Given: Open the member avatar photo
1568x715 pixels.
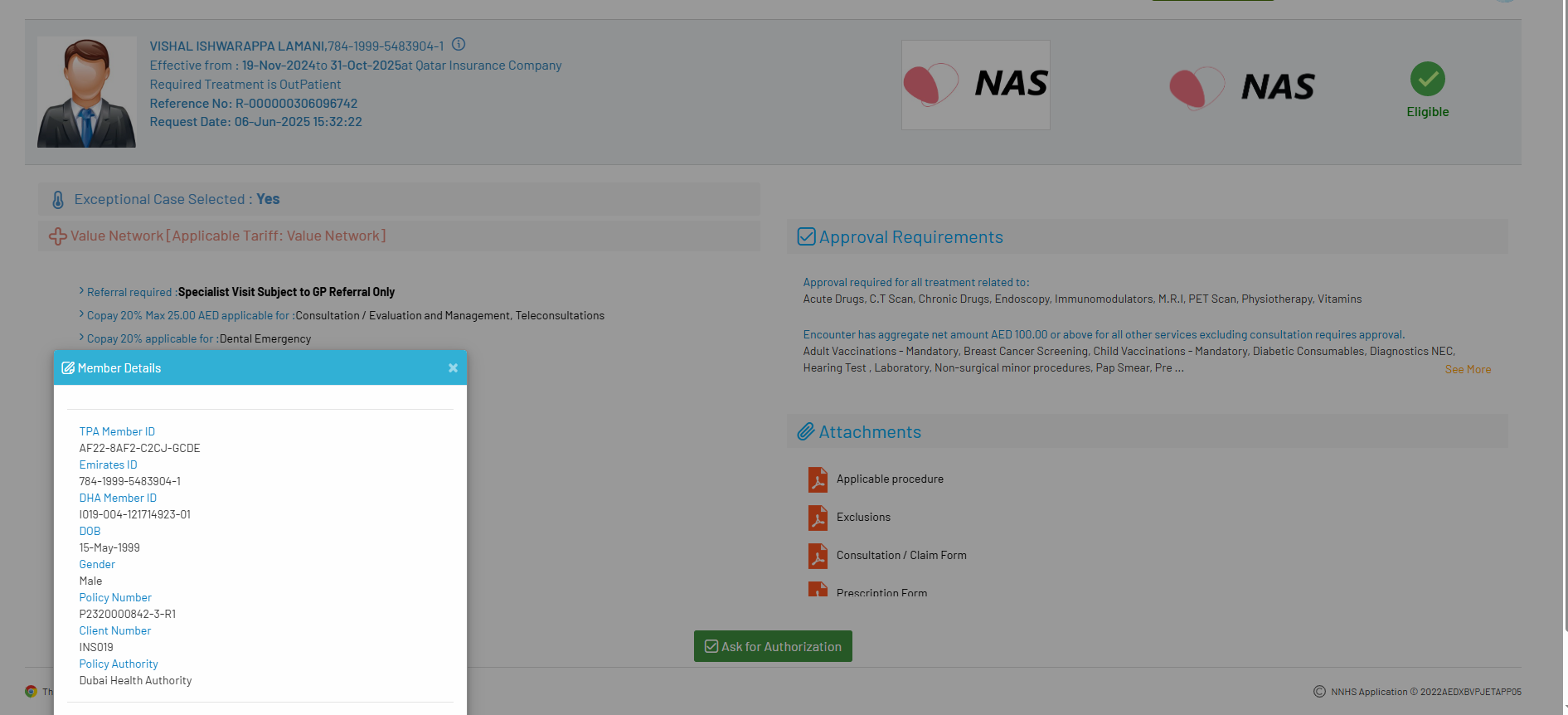Looking at the screenshot, I should point(86,92).
